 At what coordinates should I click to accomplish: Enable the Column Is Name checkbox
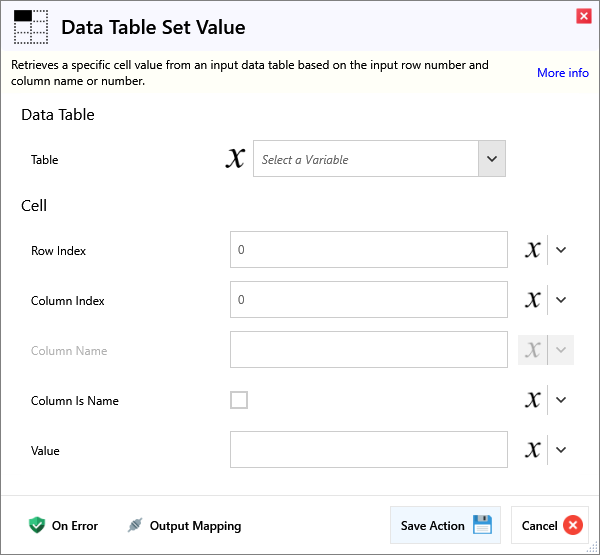coord(239,400)
